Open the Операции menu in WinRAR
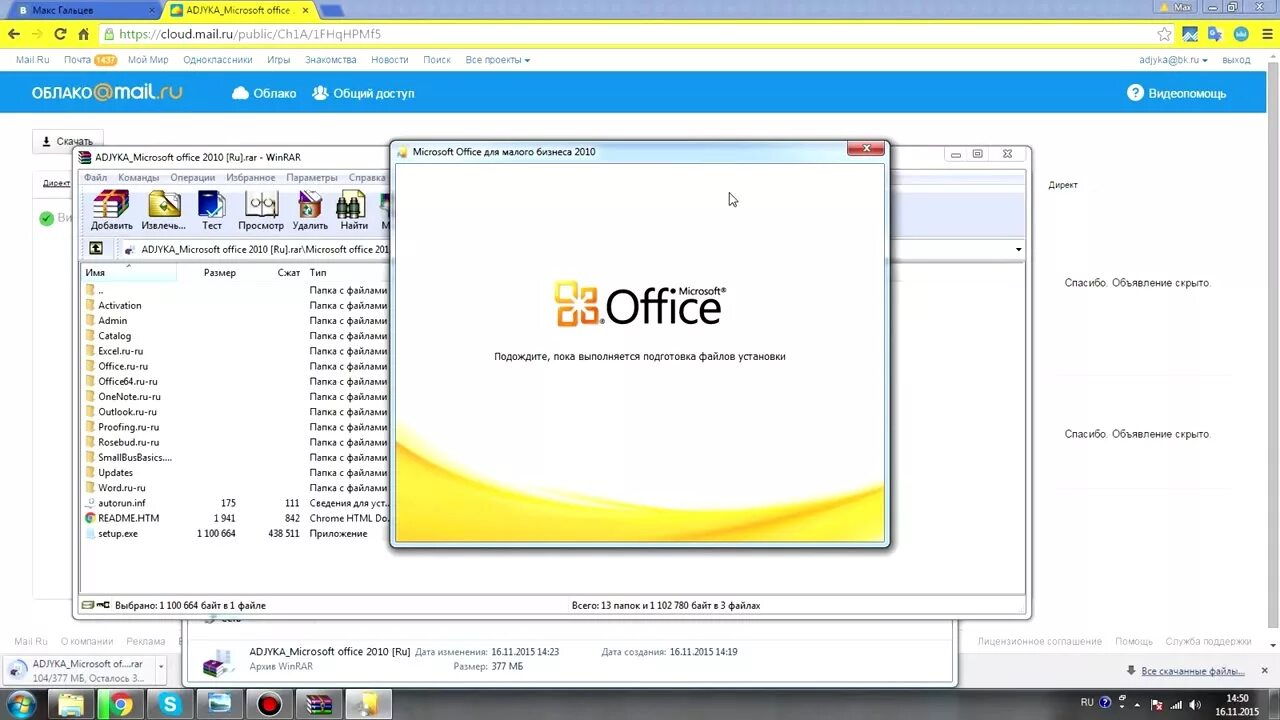Image resolution: width=1280 pixels, height=720 pixels. tap(192, 177)
